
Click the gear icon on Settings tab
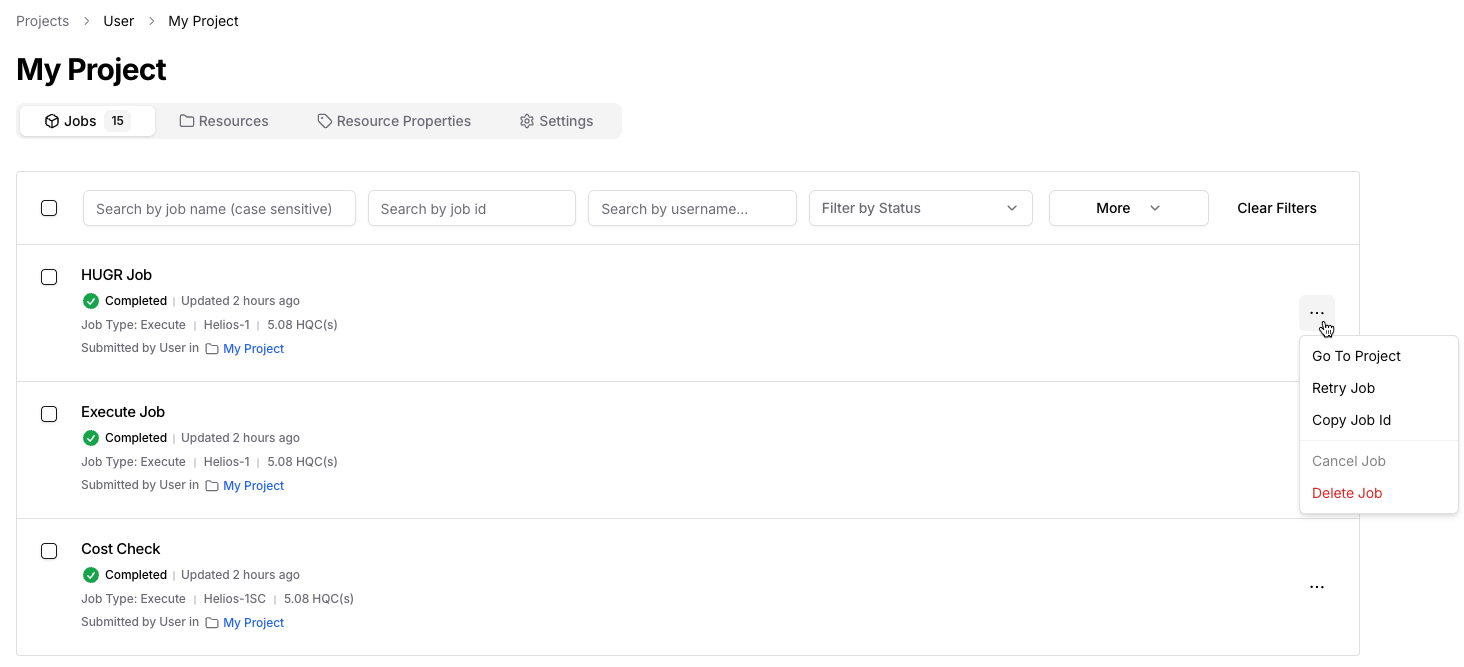tap(527, 121)
